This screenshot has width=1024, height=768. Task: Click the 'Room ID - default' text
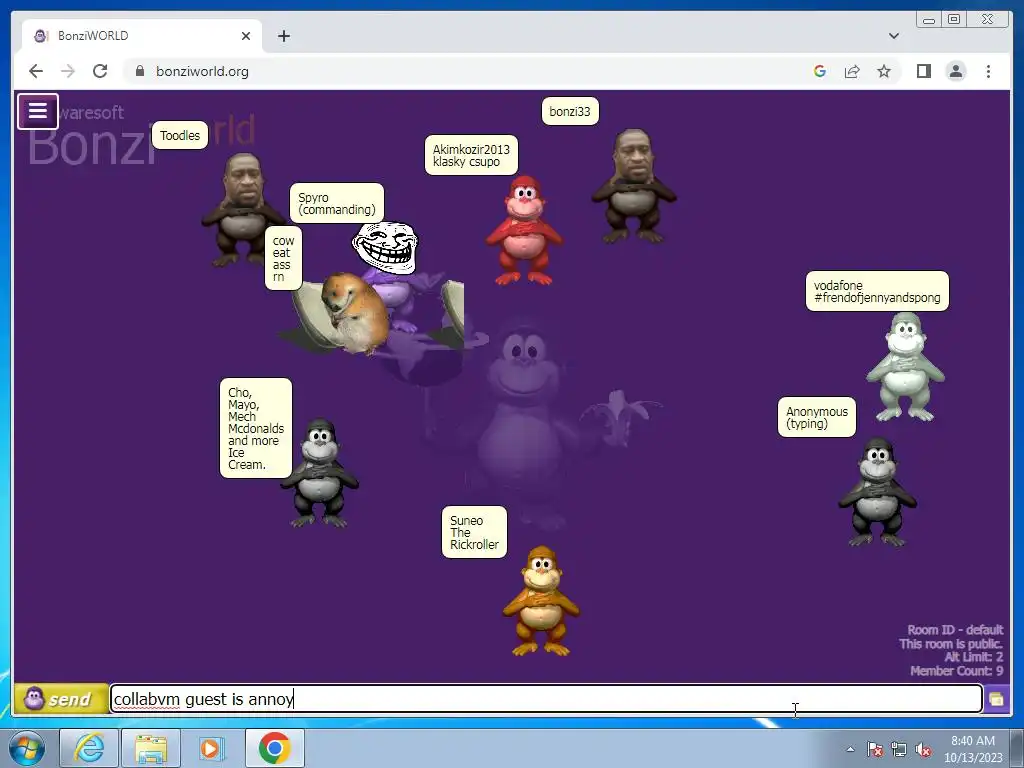coord(955,630)
